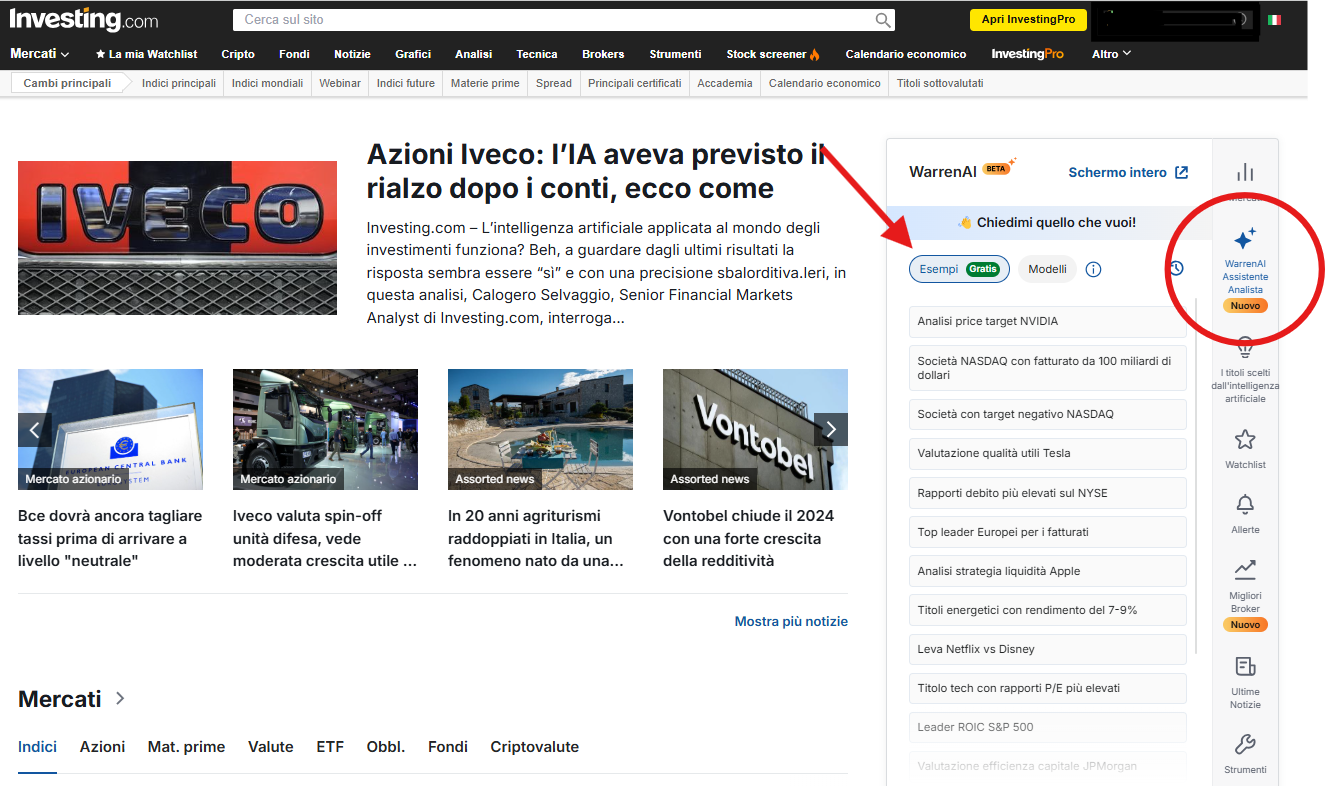Open the Allerte bell icon
1326x786 pixels.
tap(1245, 504)
